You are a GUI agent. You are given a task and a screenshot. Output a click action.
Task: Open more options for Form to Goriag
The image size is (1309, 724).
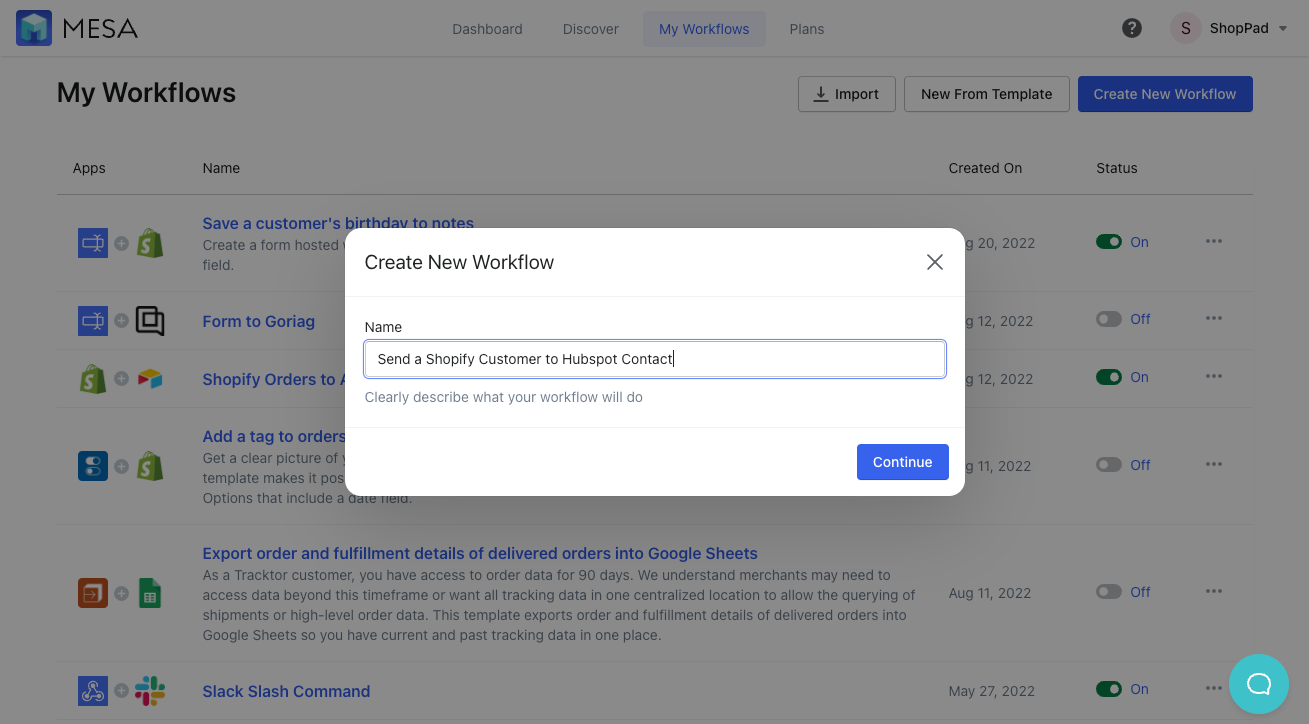[1214, 319]
